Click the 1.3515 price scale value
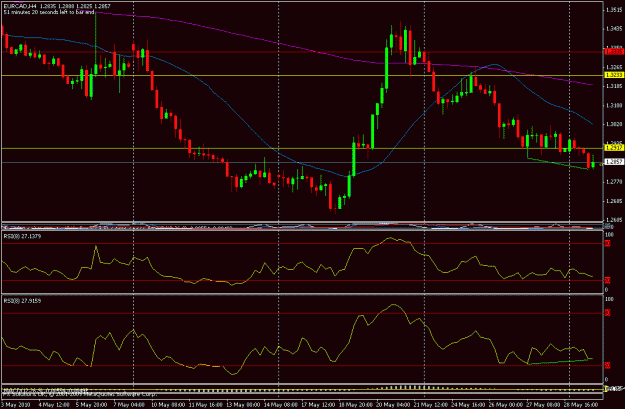 coord(614,10)
